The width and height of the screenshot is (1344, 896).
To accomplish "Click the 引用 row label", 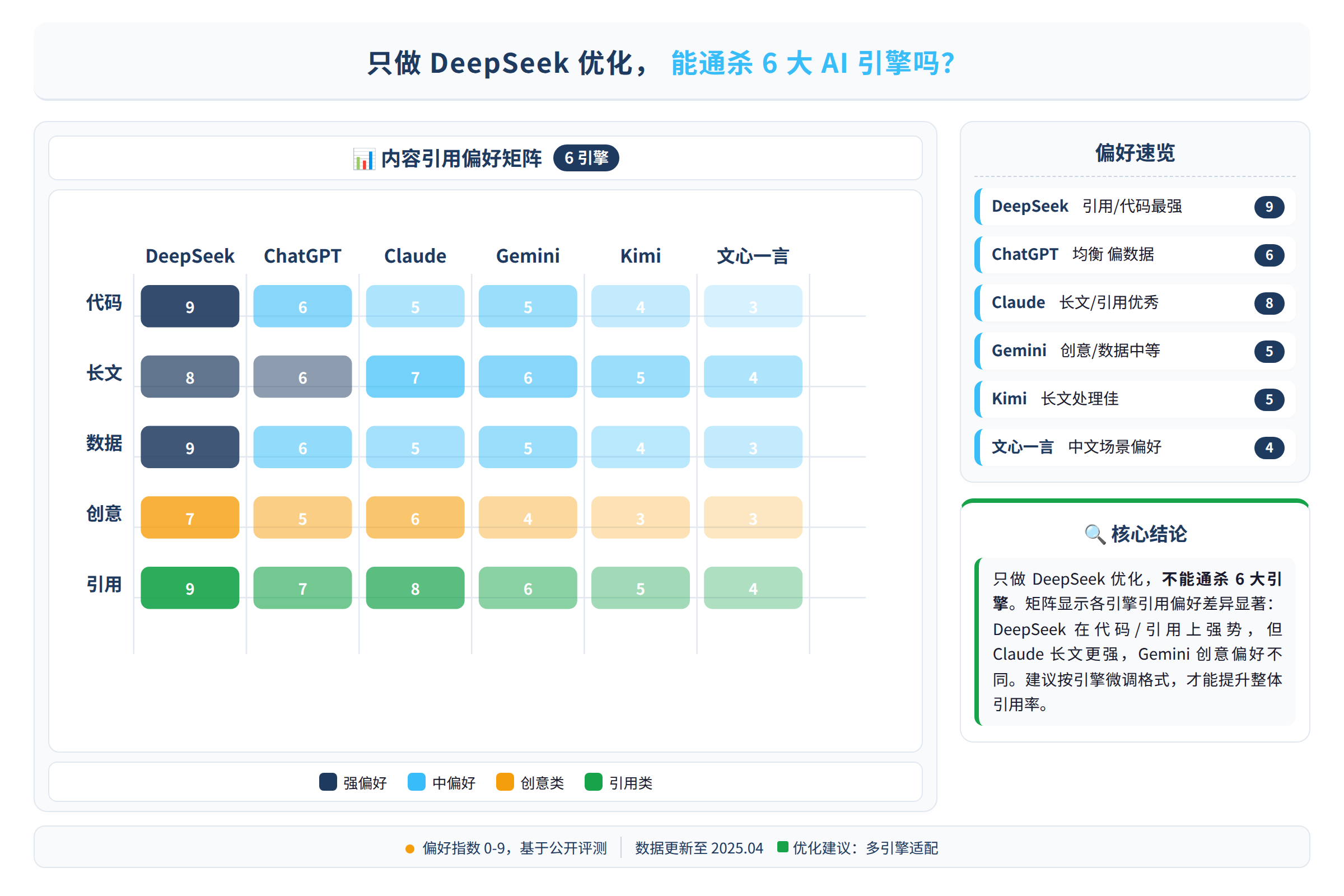I will click(104, 585).
